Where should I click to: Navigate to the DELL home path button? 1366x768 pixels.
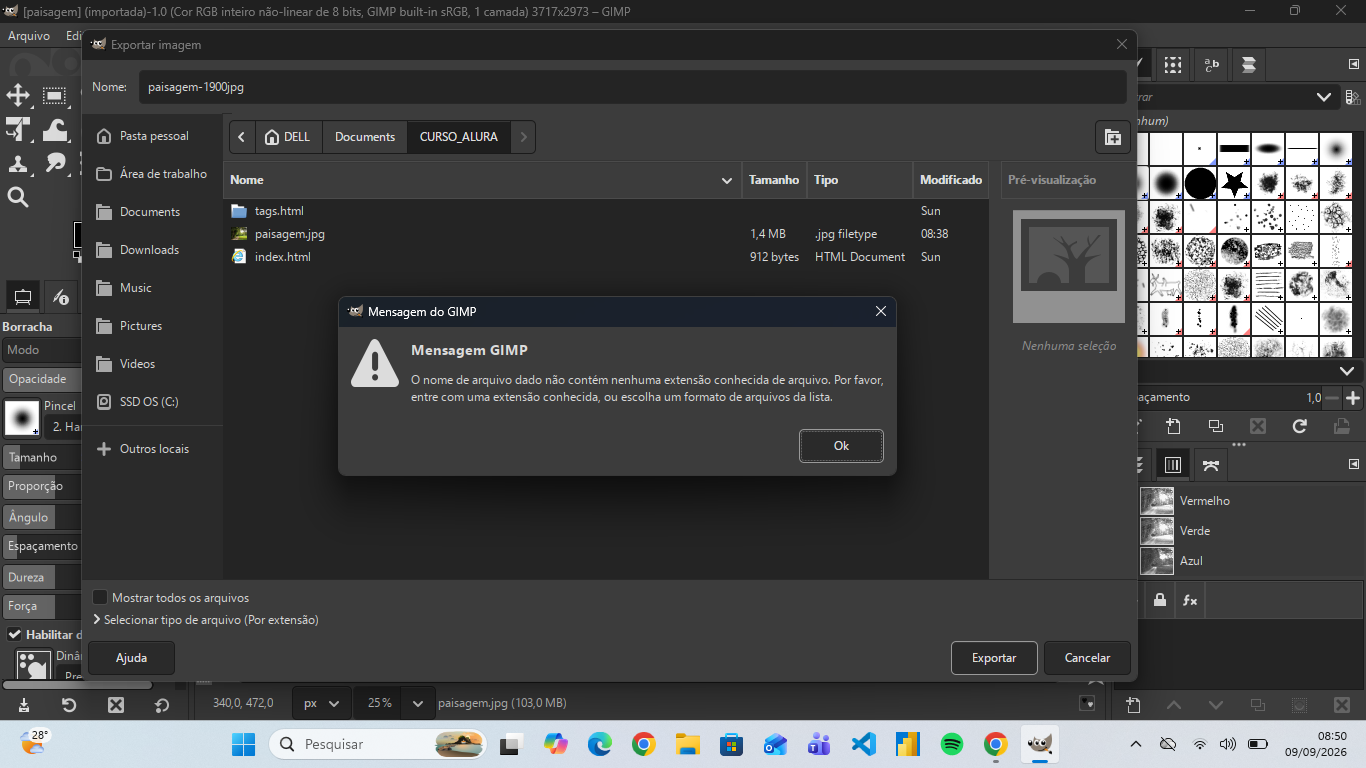[288, 137]
